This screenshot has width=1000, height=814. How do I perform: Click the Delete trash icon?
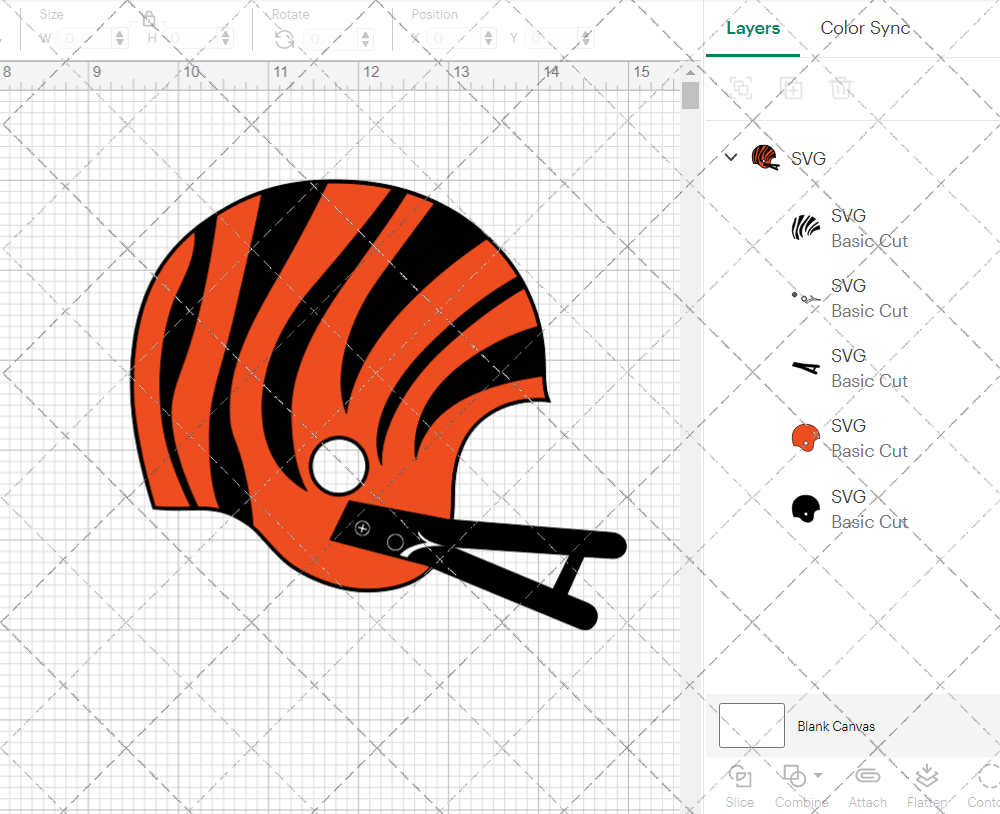(x=842, y=88)
